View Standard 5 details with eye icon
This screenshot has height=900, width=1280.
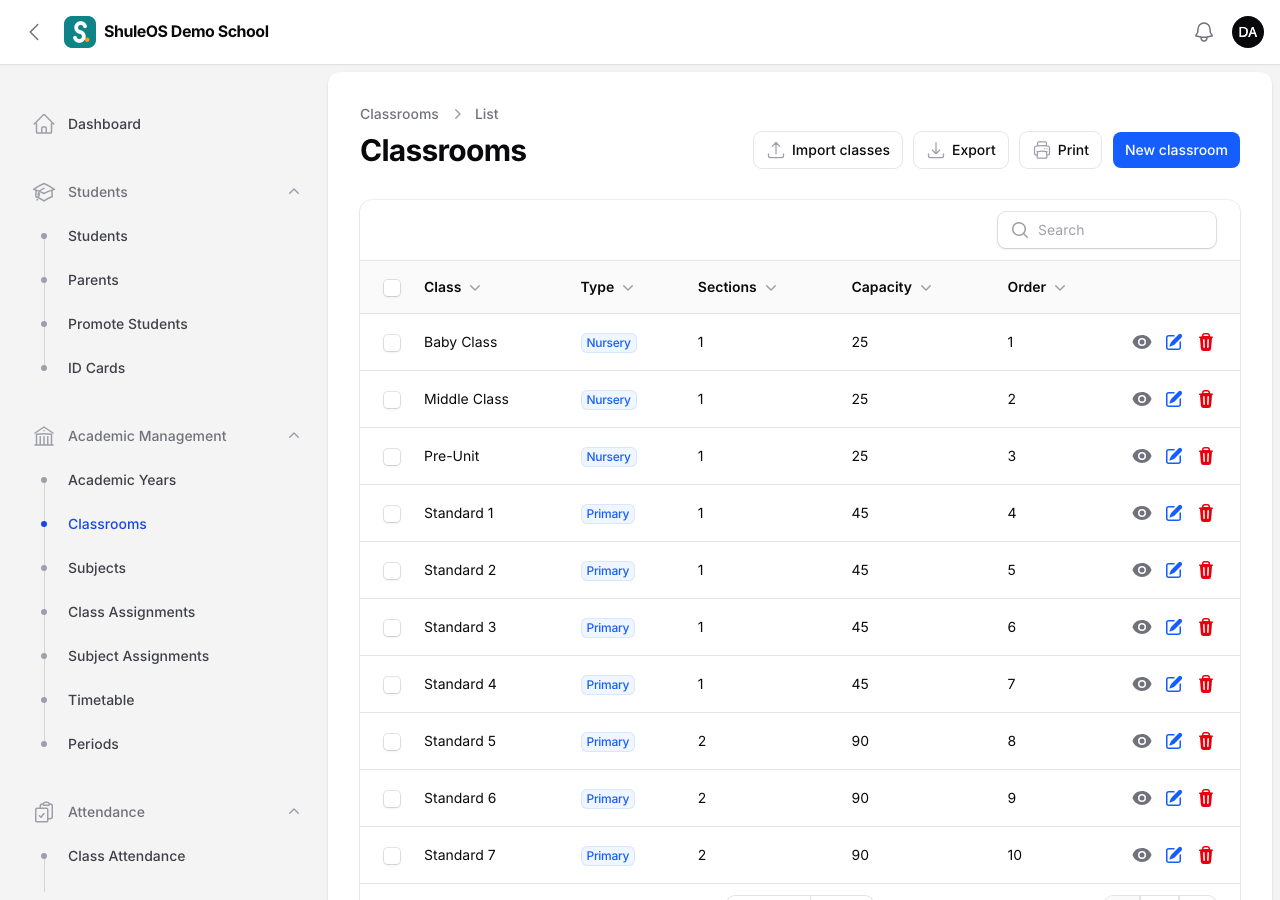(1142, 741)
